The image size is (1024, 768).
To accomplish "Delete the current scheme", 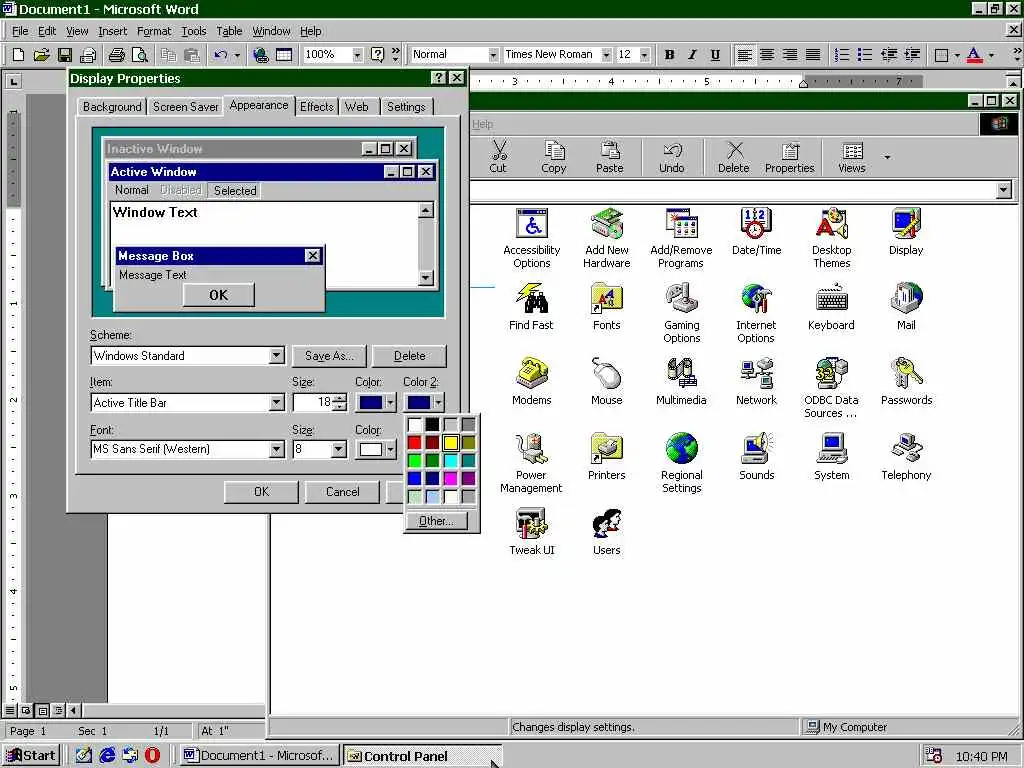I will (x=409, y=356).
